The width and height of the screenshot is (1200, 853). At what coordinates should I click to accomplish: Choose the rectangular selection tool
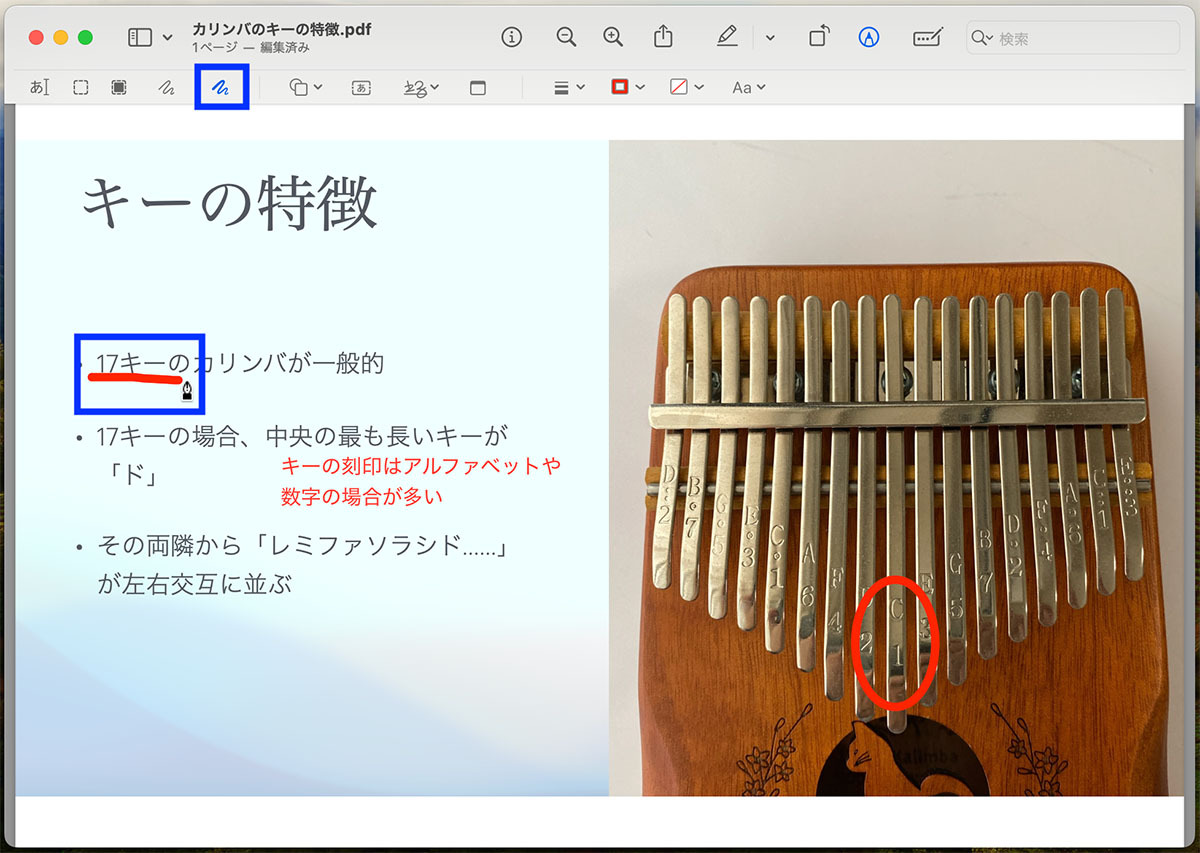point(81,87)
